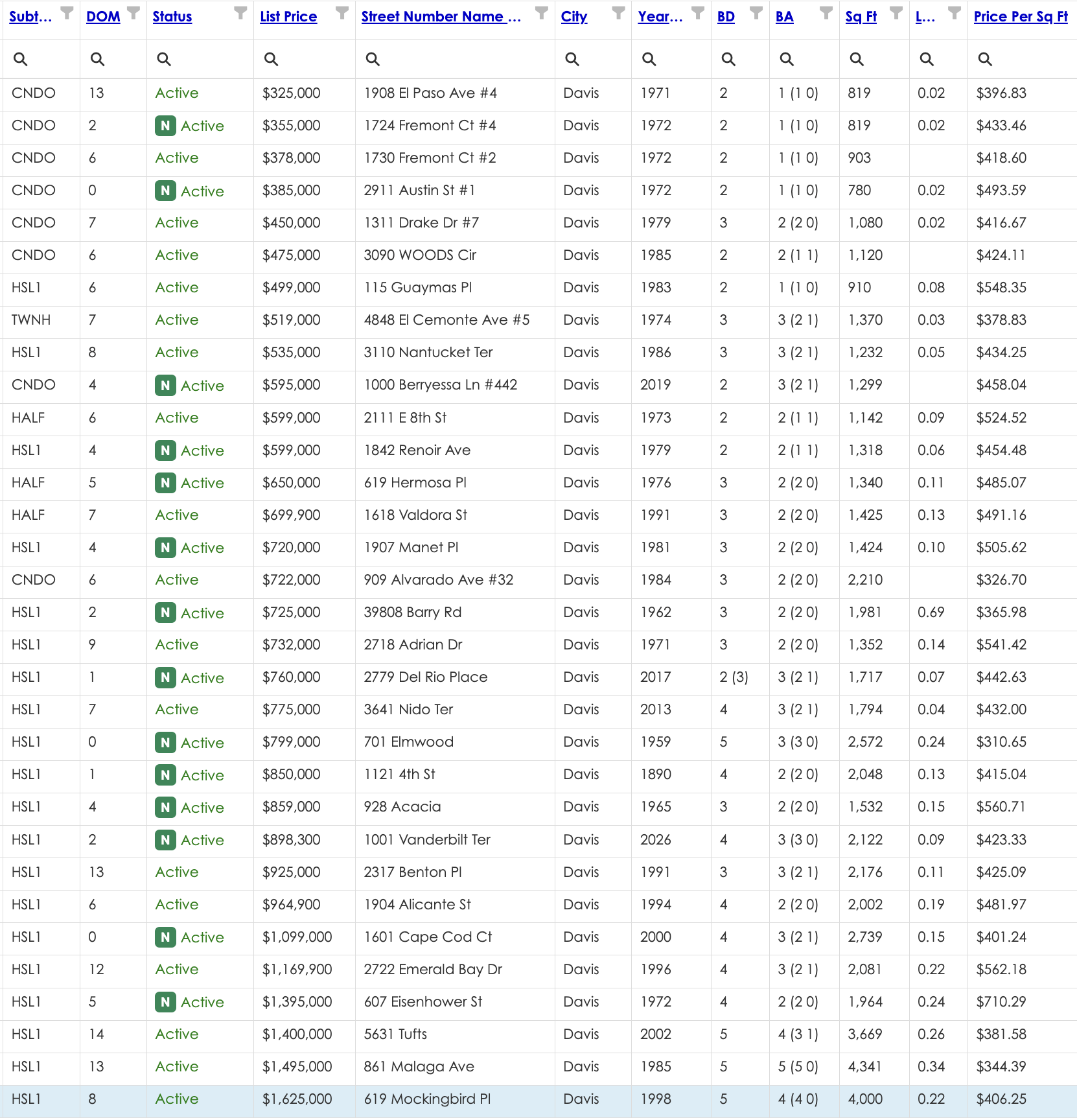
Task: Select the 1121 4th St listing row
Action: (x=538, y=775)
